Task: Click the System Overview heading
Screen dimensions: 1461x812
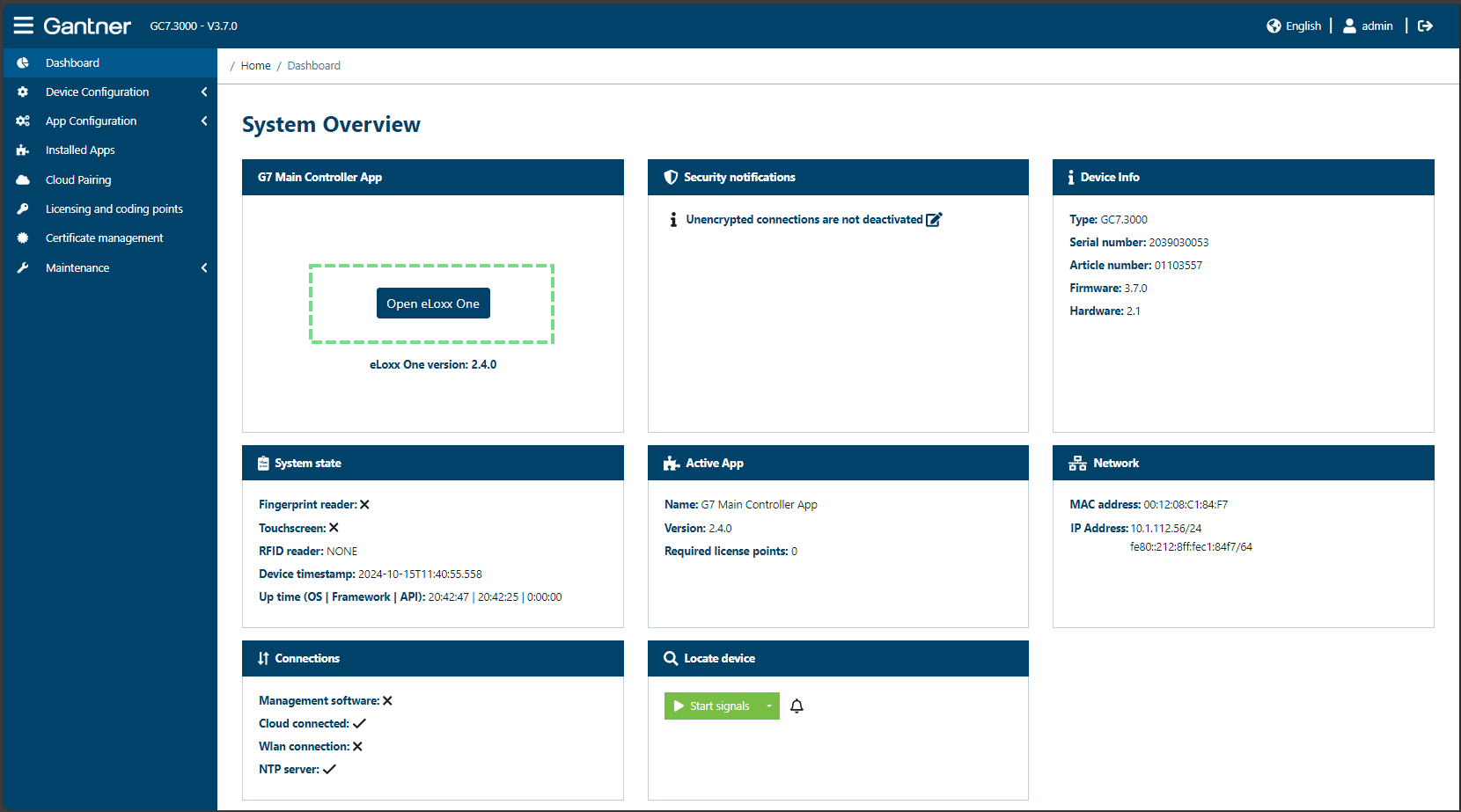Action: coord(331,124)
